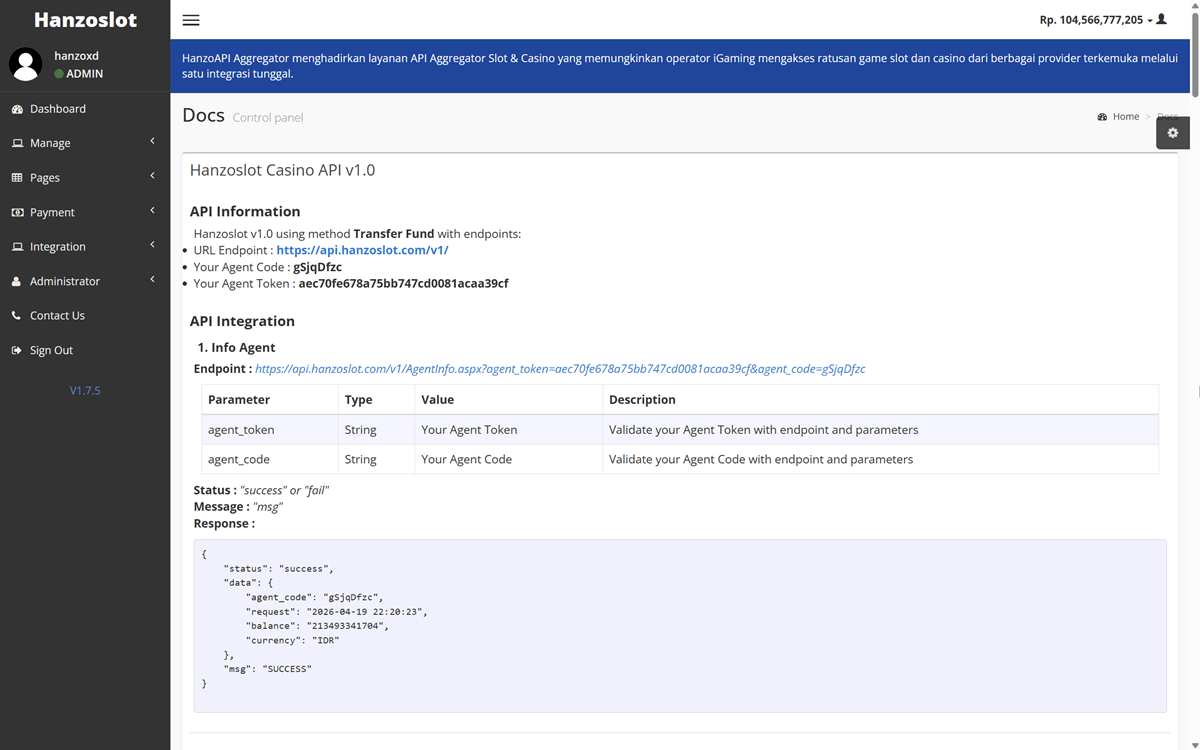Viewport: 1200px width, 750px height.
Task: Click the Manage laptop icon
Action: click(x=17, y=143)
